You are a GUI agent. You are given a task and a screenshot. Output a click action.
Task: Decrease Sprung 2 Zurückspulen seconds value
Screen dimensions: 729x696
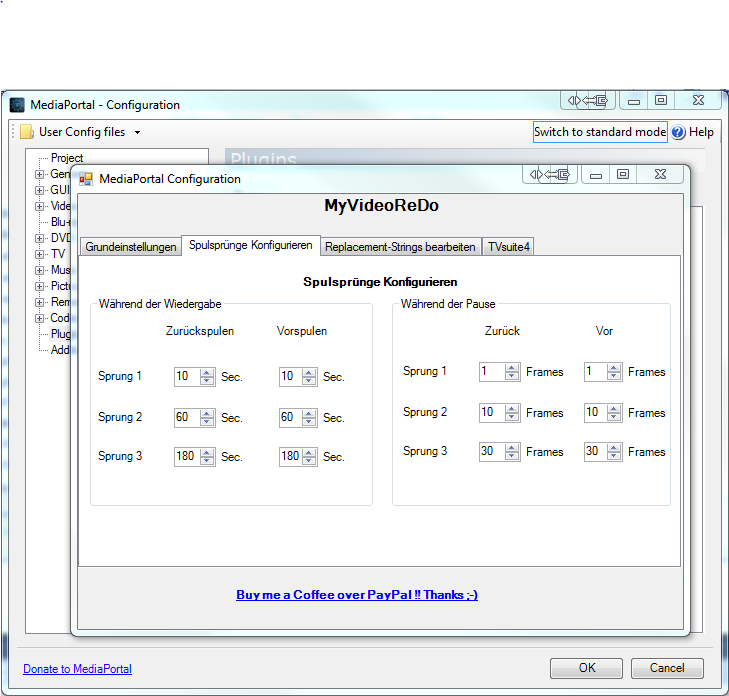tap(207, 422)
